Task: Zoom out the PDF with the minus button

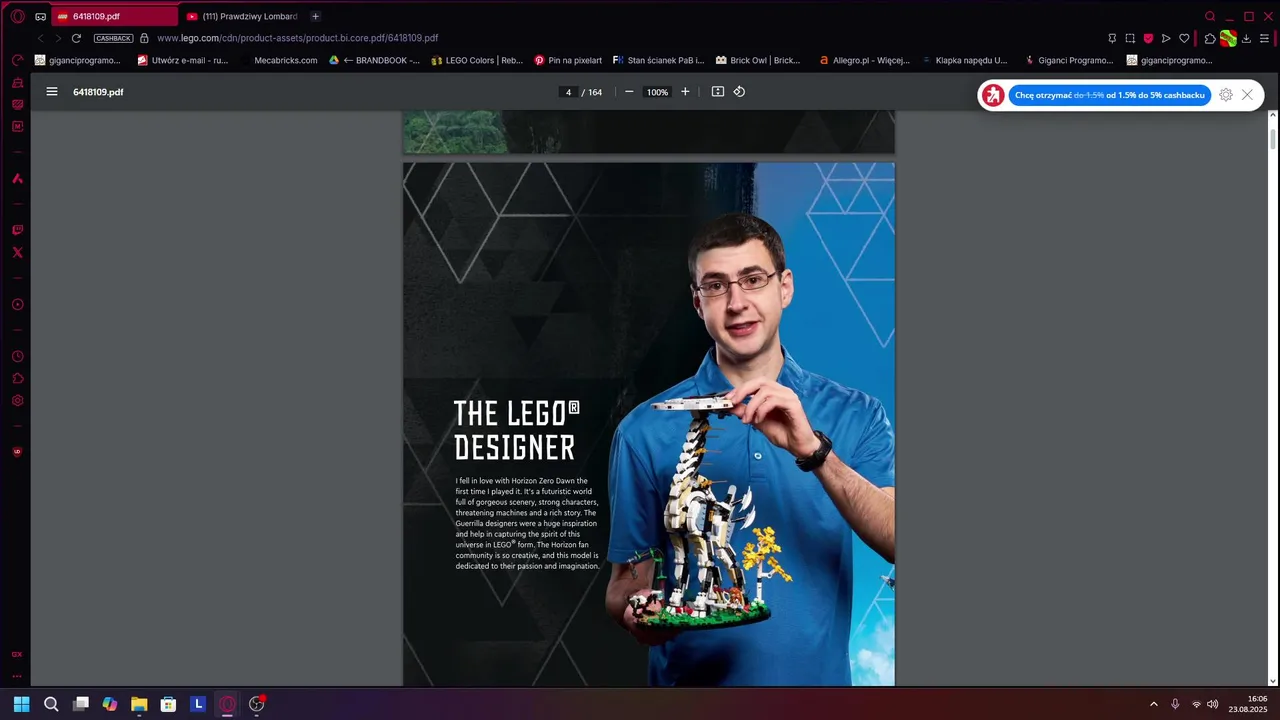Action: point(629,92)
